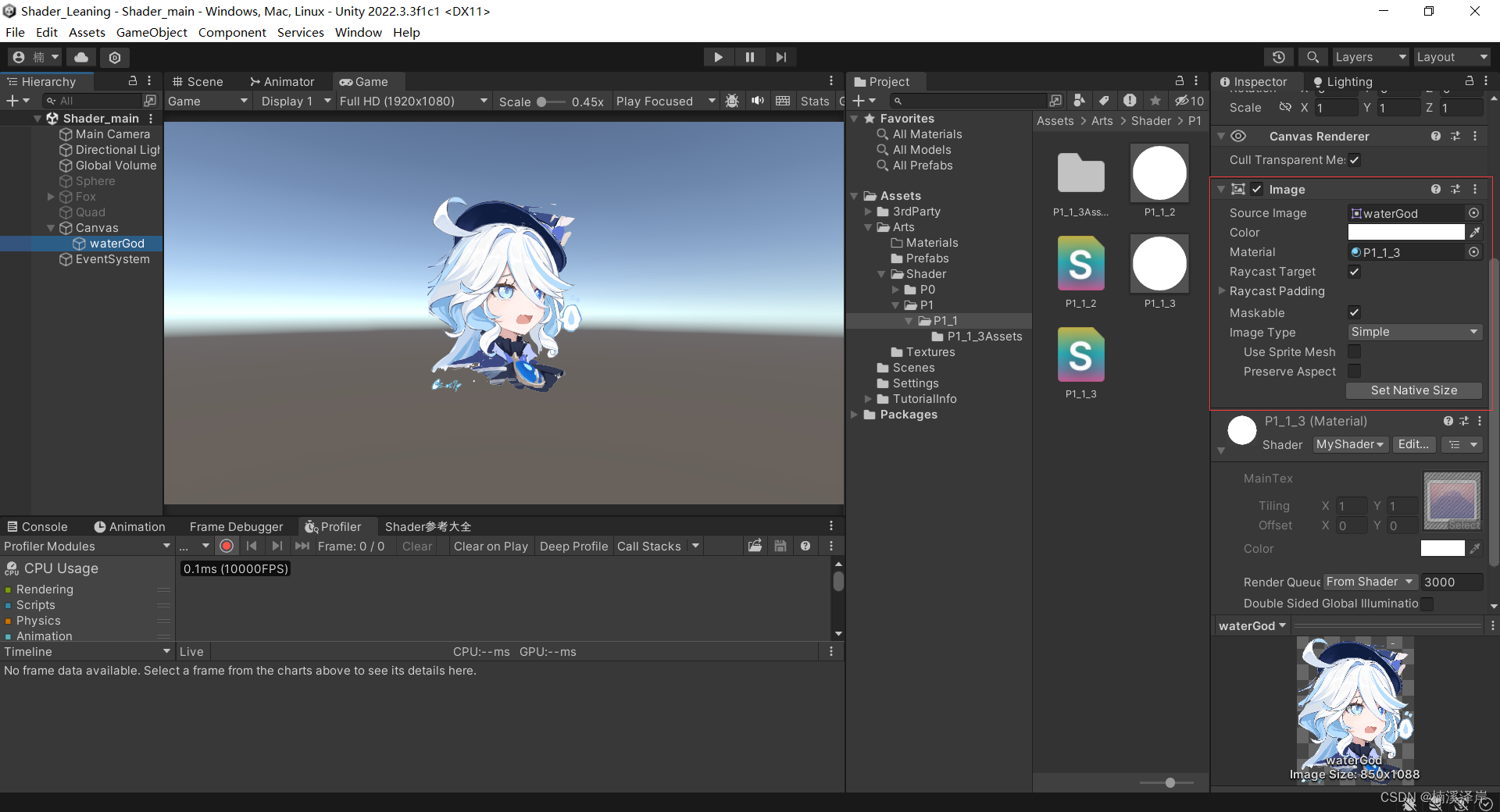Toggle Cull Transparent Mesh checkbox
The image size is (1500, 812).
click(1355, 160)
